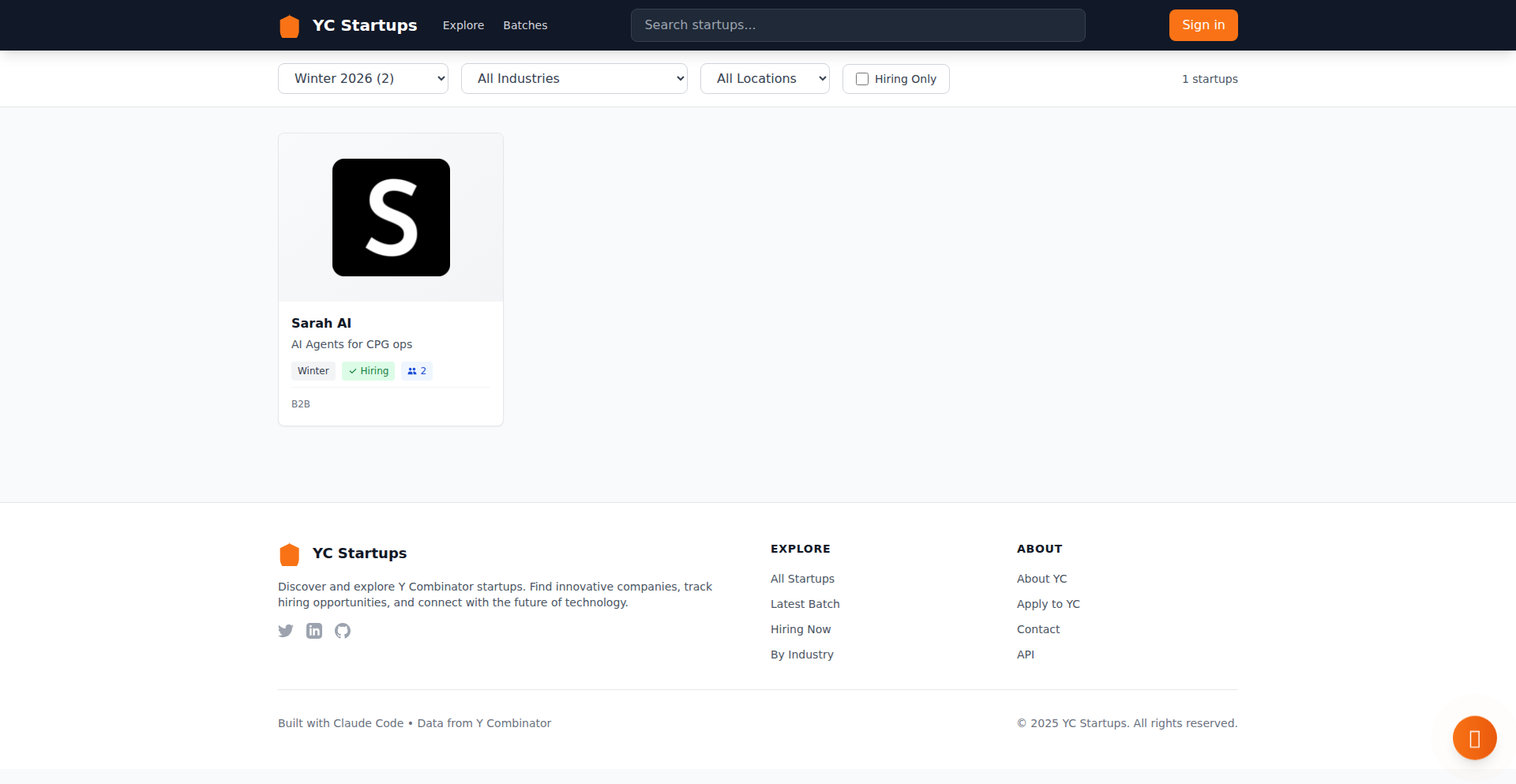
Task: Go to Explore in the top navigation
Action: 463,25
